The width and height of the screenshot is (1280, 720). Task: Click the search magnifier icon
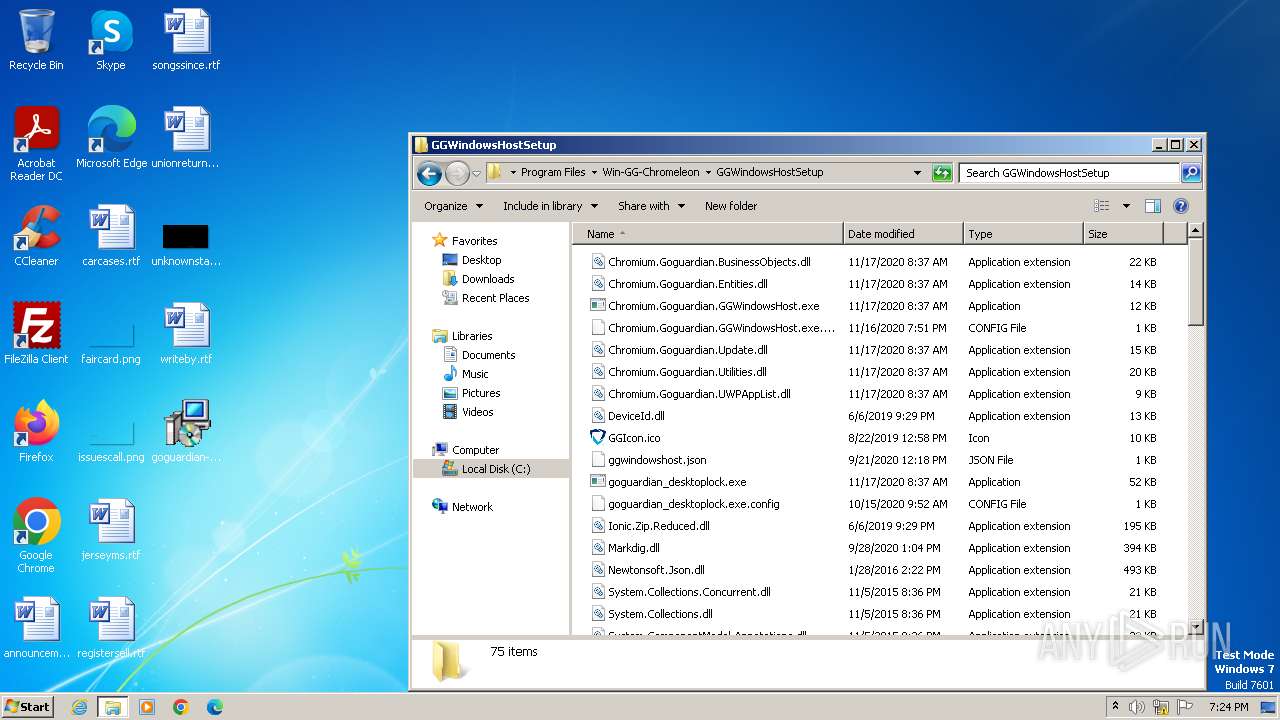[1190, 173]
